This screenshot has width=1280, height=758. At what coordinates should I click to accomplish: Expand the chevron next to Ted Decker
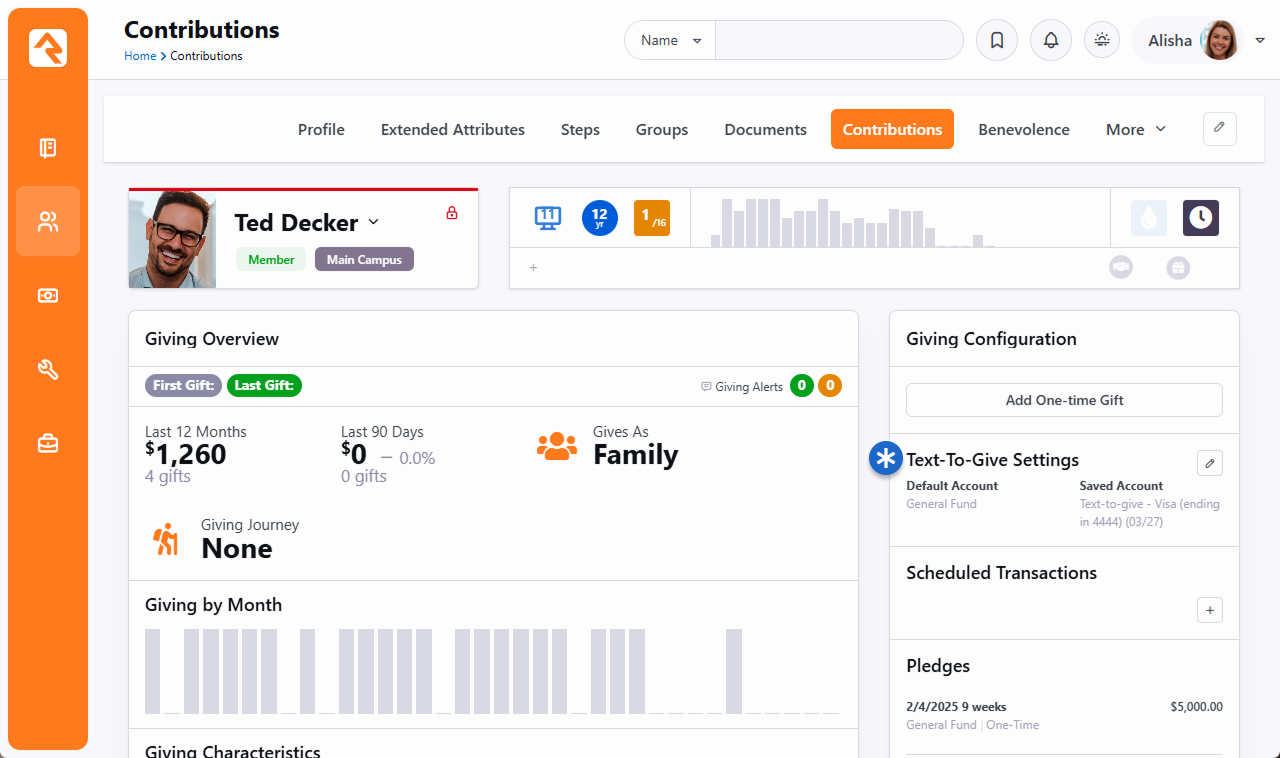374,222
